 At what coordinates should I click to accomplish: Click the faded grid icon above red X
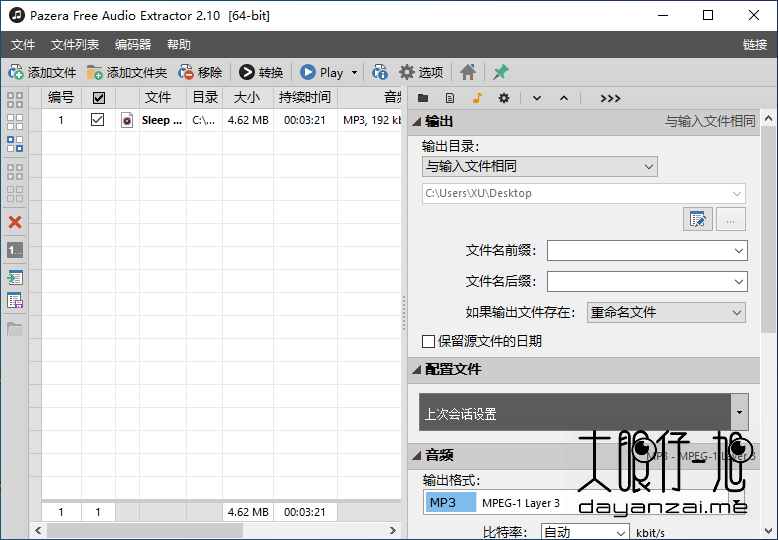pyautogui.click(x=15, y=194)
